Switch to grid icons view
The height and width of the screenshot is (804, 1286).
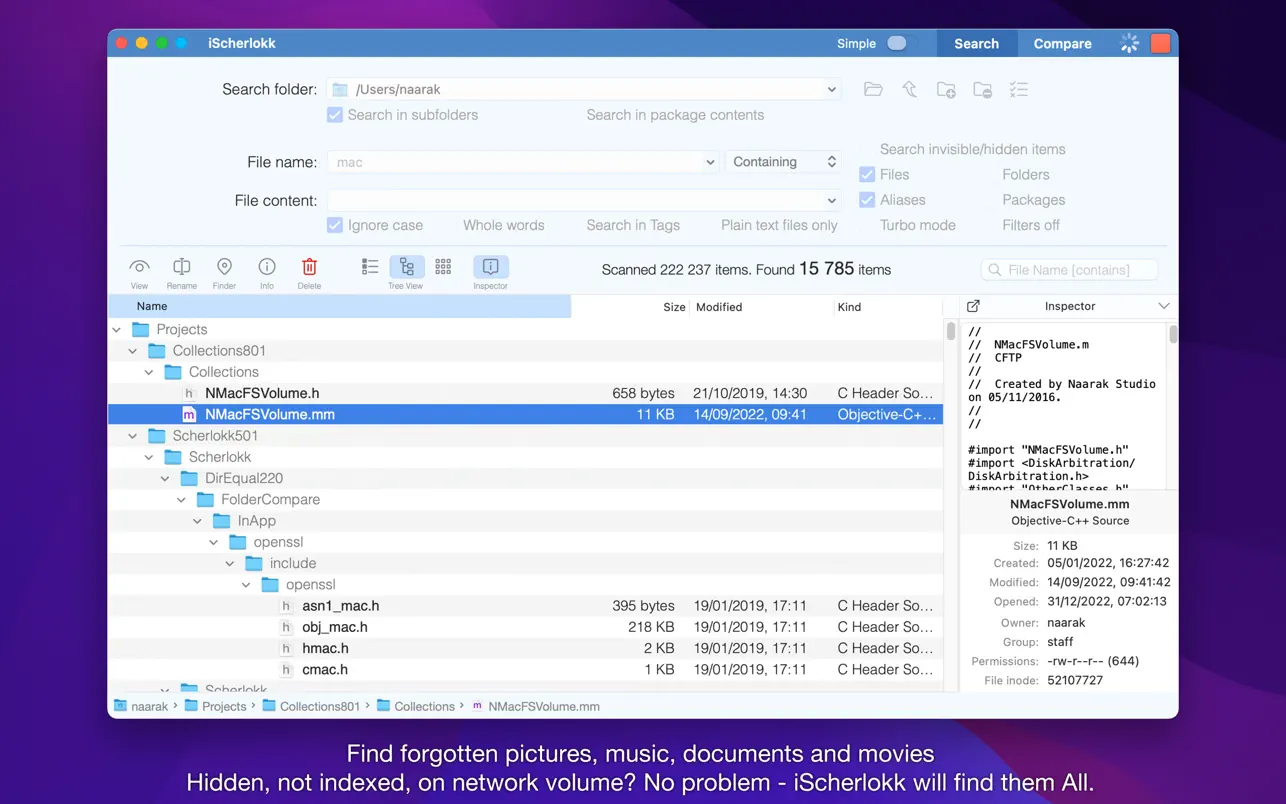[443, 267]
